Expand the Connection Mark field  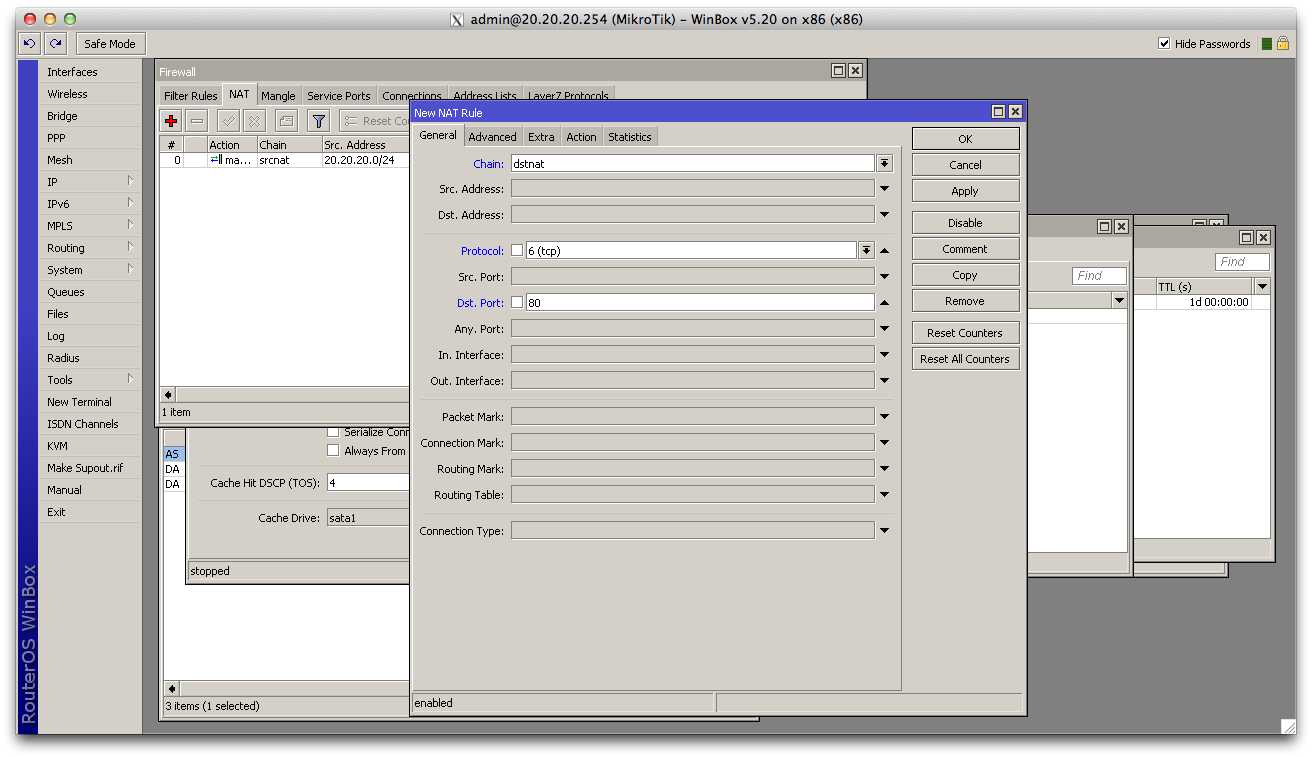pyautogui.click(x=884, y=443)
